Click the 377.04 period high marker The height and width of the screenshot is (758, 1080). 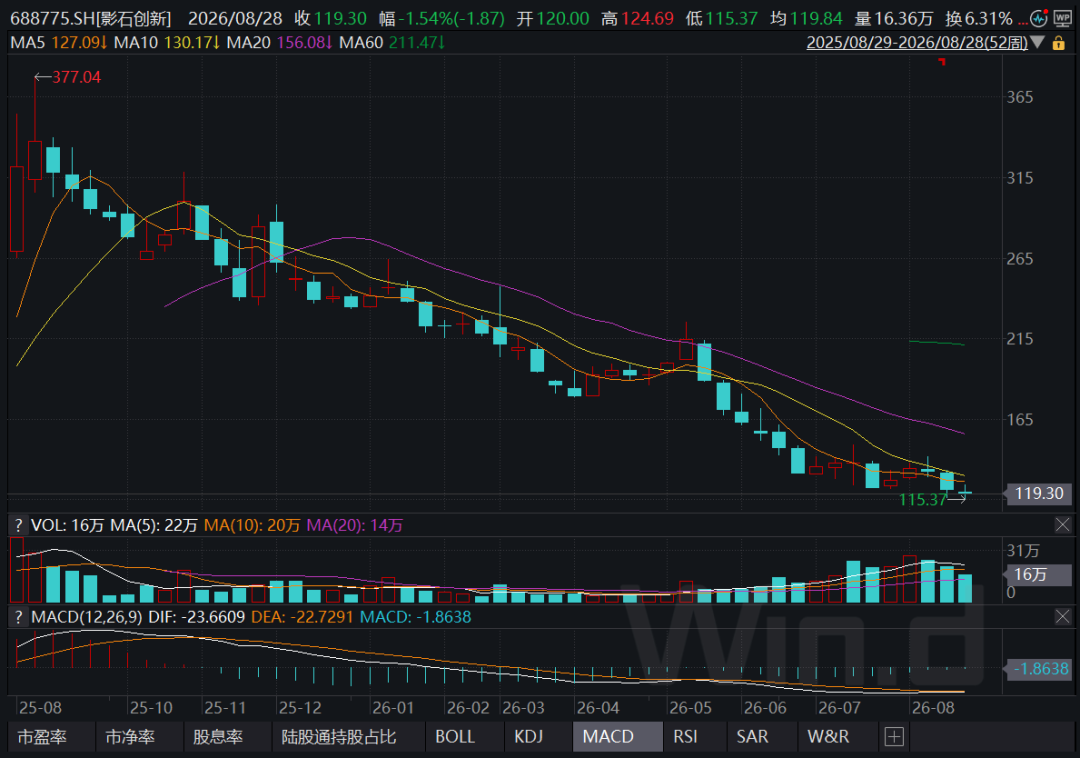[x=76, y=77]
